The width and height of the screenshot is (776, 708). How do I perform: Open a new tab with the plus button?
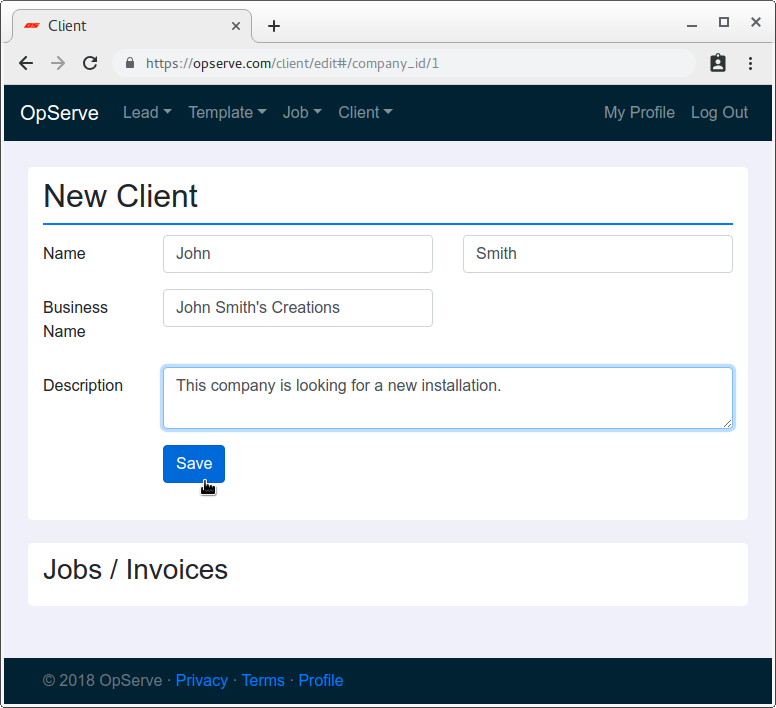(x=274, y=26)
